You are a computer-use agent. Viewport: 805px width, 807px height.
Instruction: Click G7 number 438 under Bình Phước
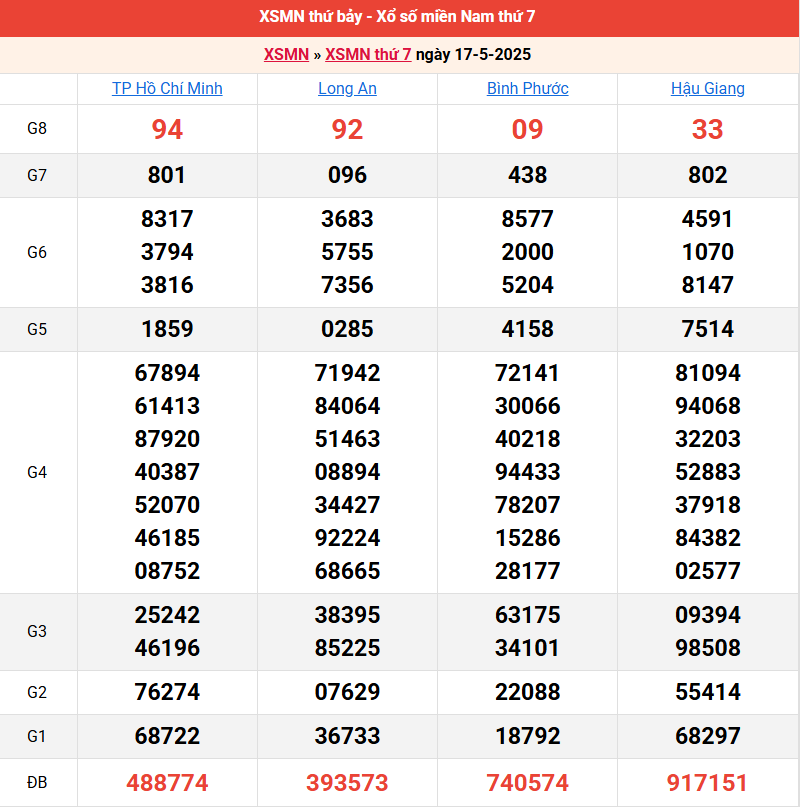[527, 175]
